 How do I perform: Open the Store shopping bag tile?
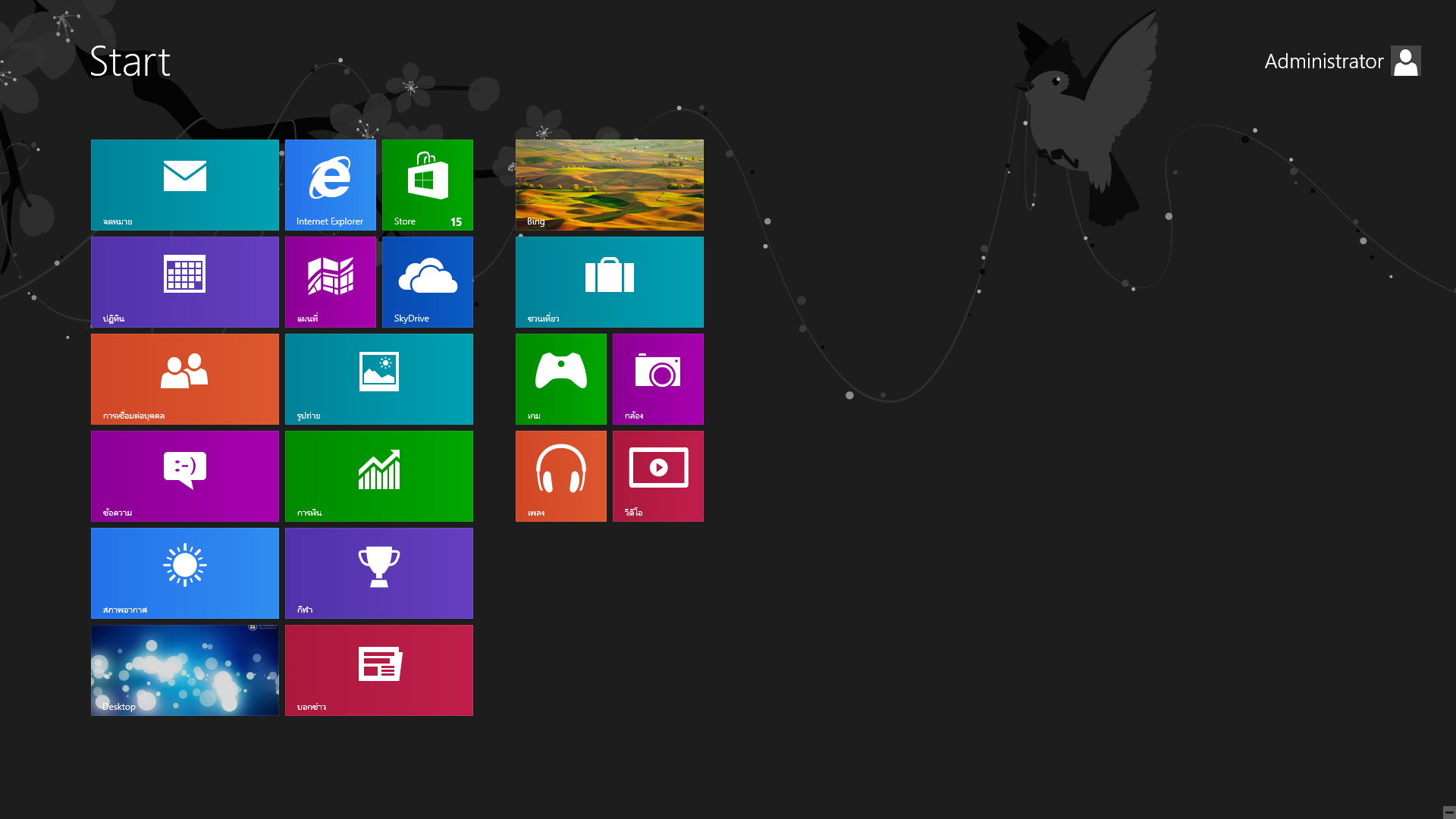[x=427, y=184]
